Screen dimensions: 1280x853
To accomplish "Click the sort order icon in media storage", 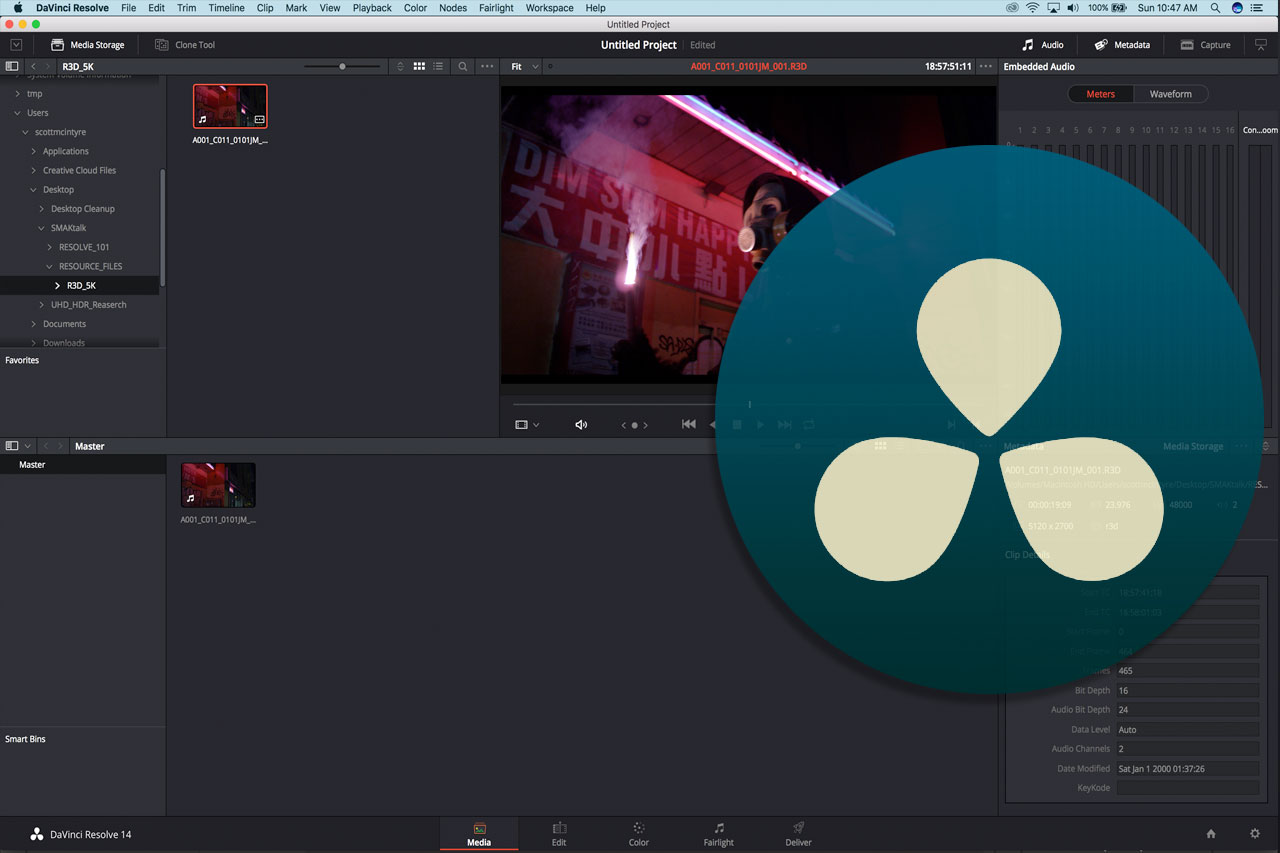I will click(401, 66).
